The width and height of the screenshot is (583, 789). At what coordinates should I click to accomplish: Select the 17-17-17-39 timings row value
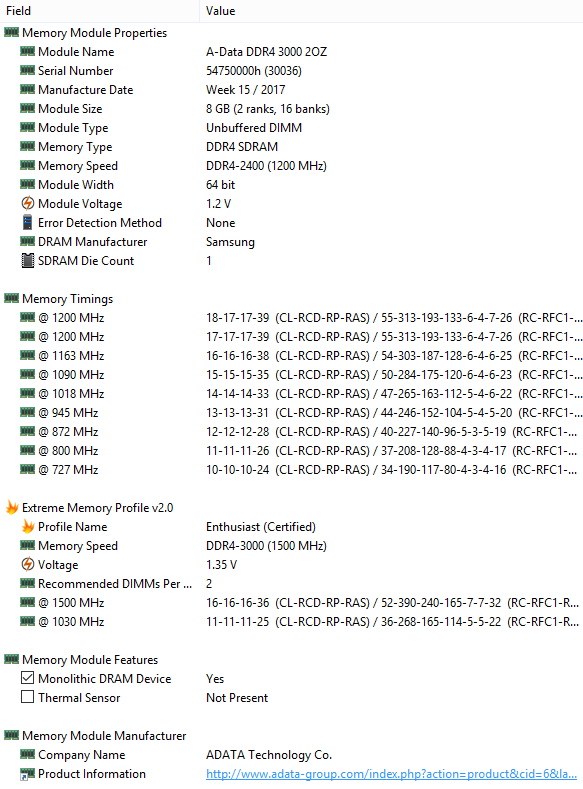(x=394, y=337)
